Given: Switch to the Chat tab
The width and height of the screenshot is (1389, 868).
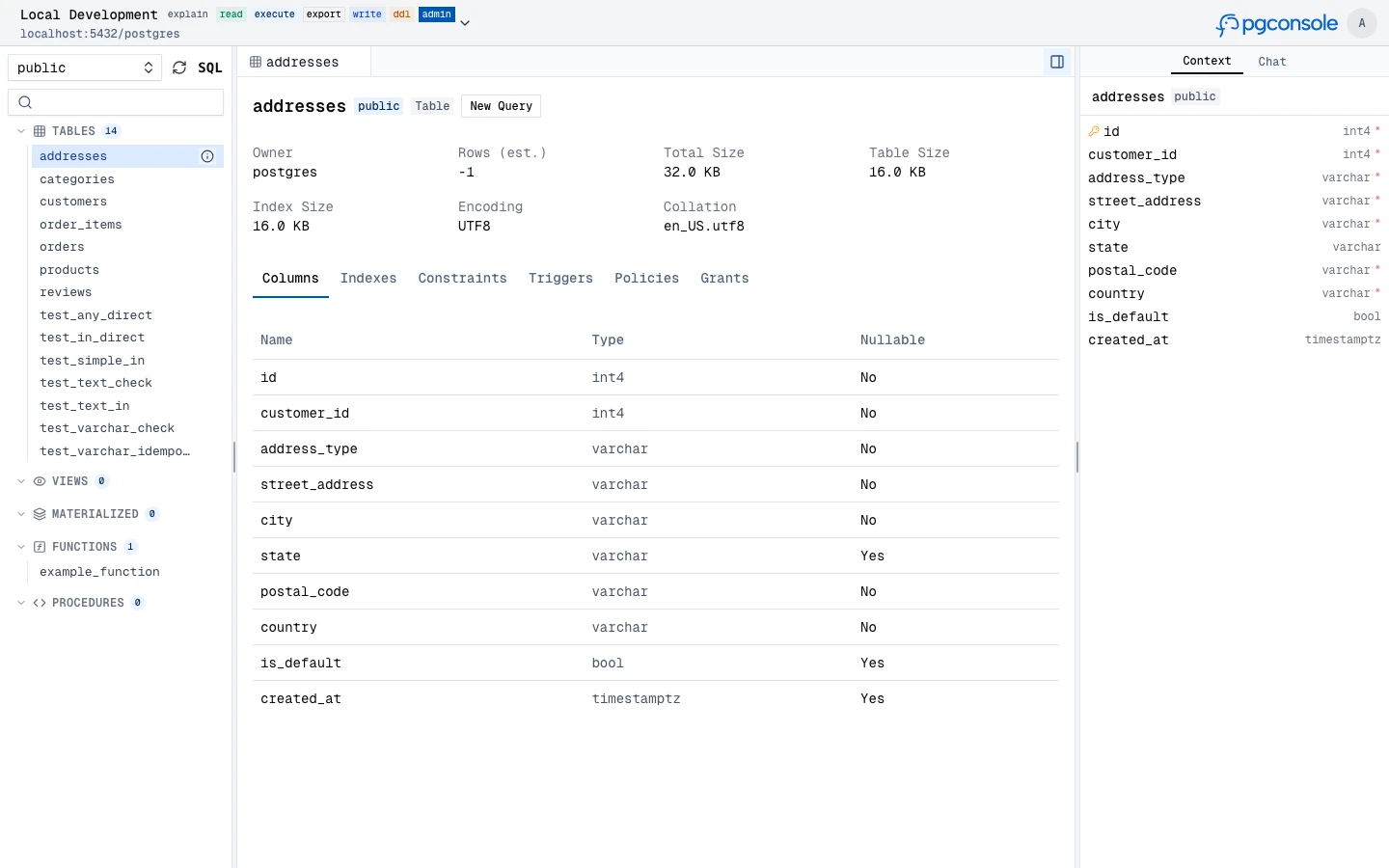Looking at the screenshot, I should tap(1271, 61).
